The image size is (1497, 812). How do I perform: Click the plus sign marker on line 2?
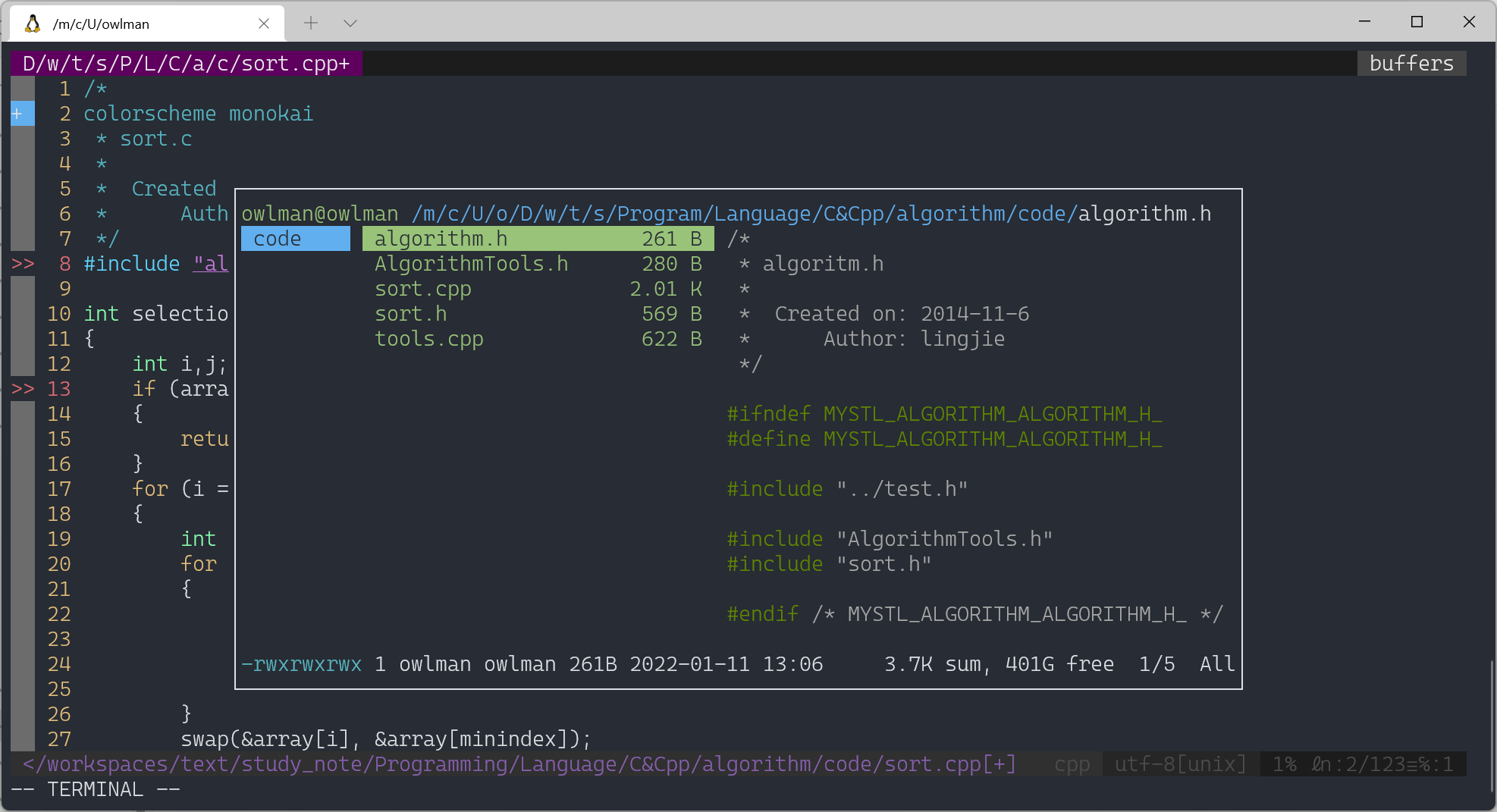pyautogui.click(x=17, y=114)
